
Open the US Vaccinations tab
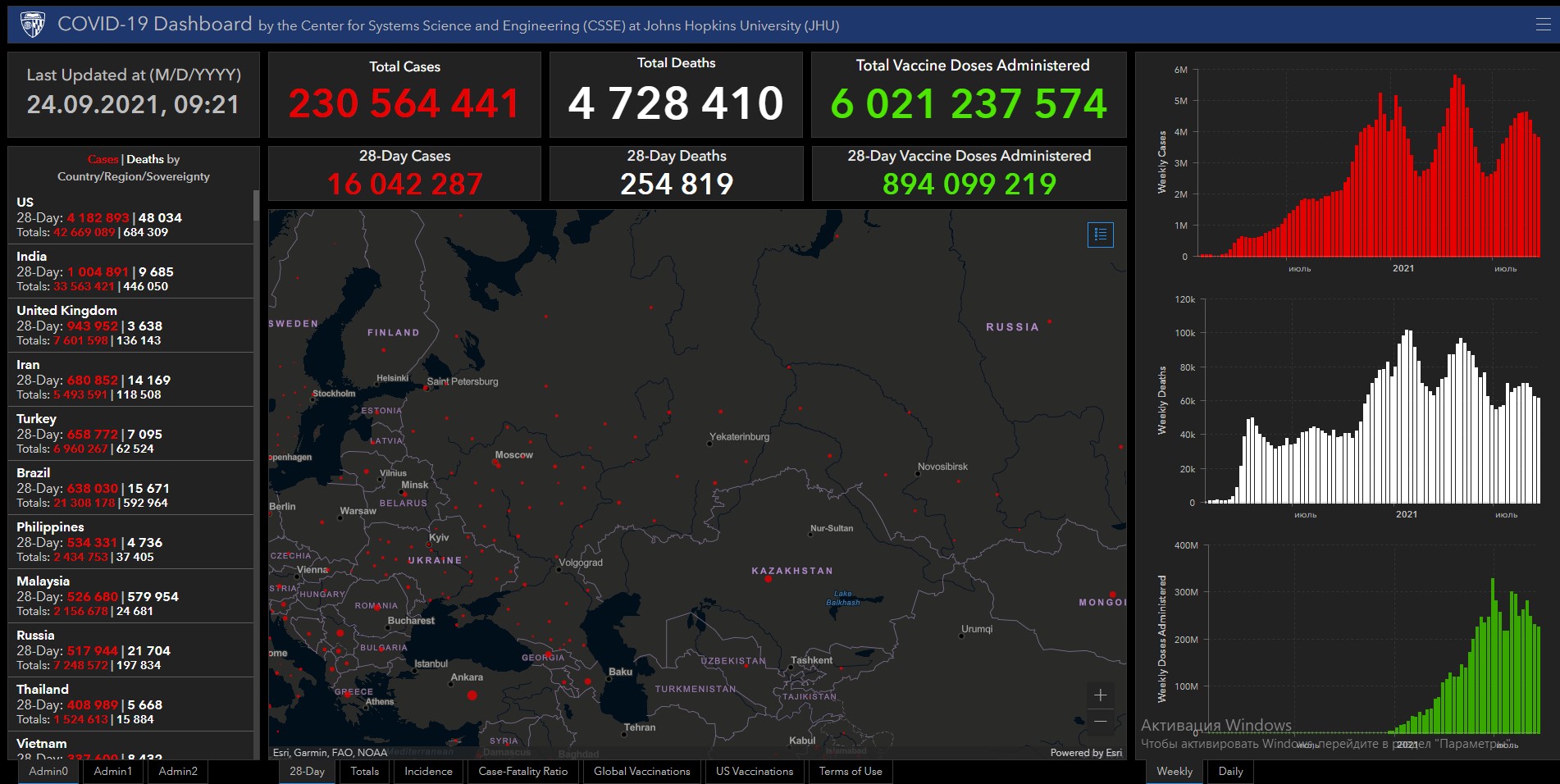click(x=754, y=772)
